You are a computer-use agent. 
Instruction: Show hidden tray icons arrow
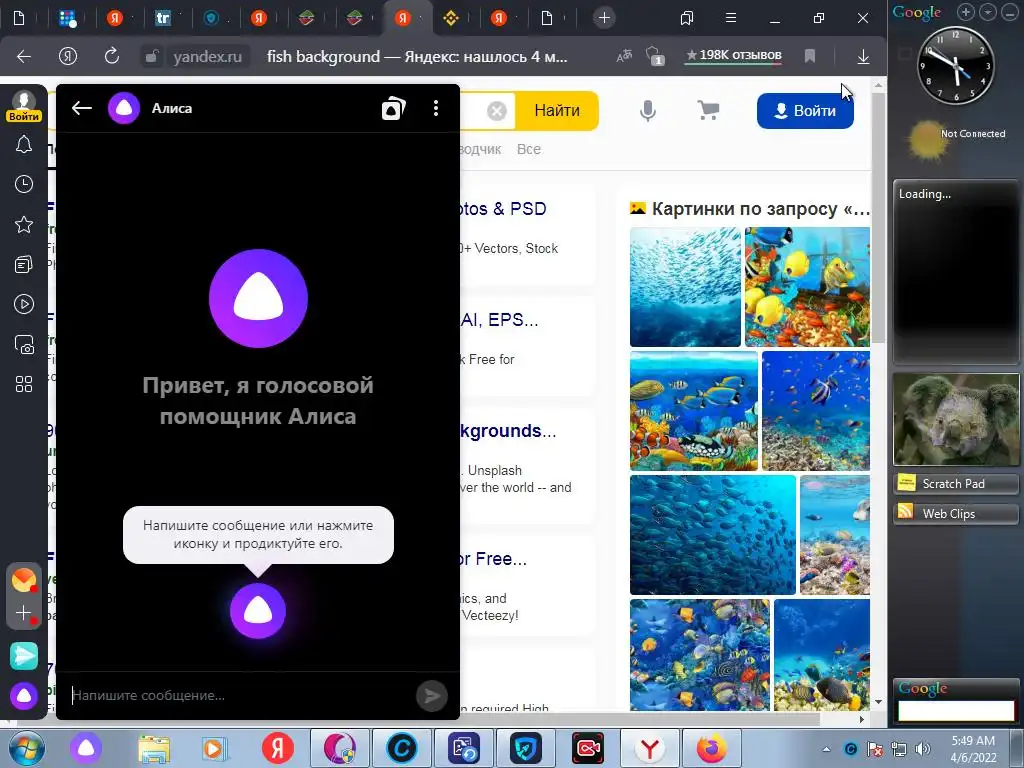[x=826, y=749]
